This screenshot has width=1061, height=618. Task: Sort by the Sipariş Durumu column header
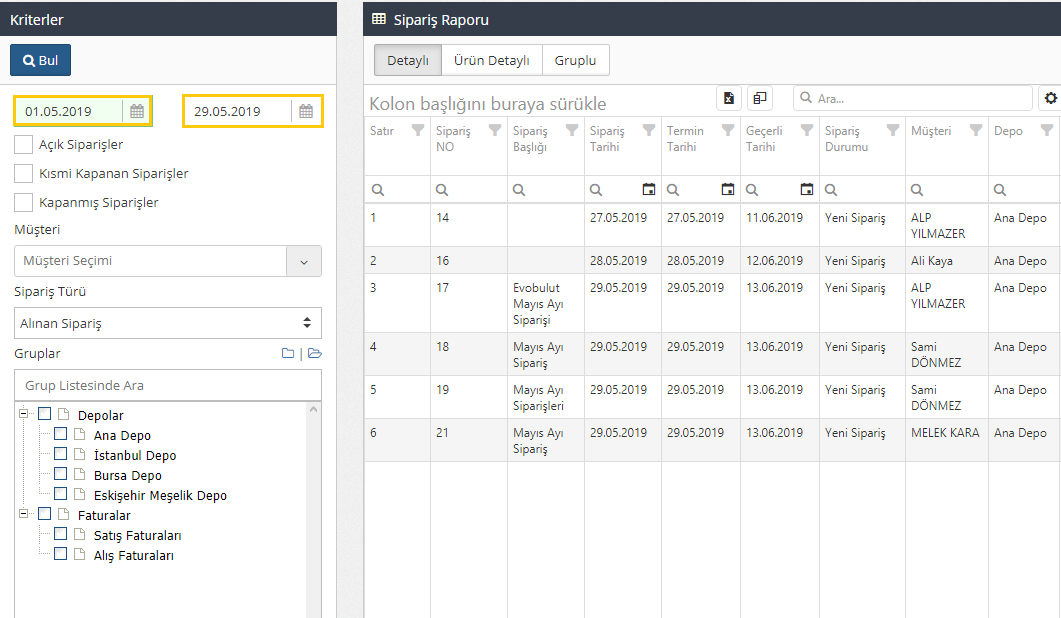tap(846, 139)
